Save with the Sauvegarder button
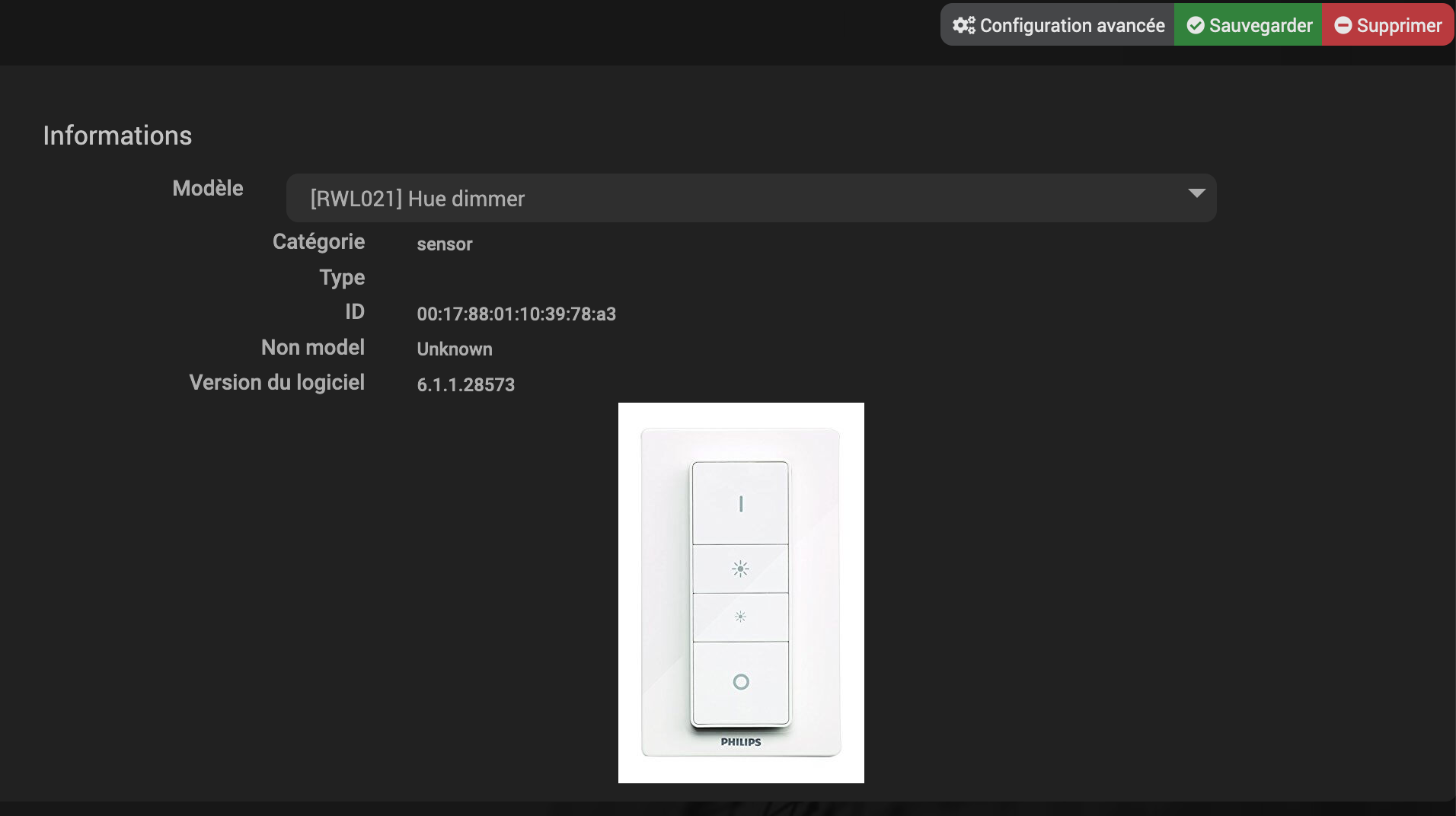Viewport: 1456px width, 816px height. [x=1248, y=25]
